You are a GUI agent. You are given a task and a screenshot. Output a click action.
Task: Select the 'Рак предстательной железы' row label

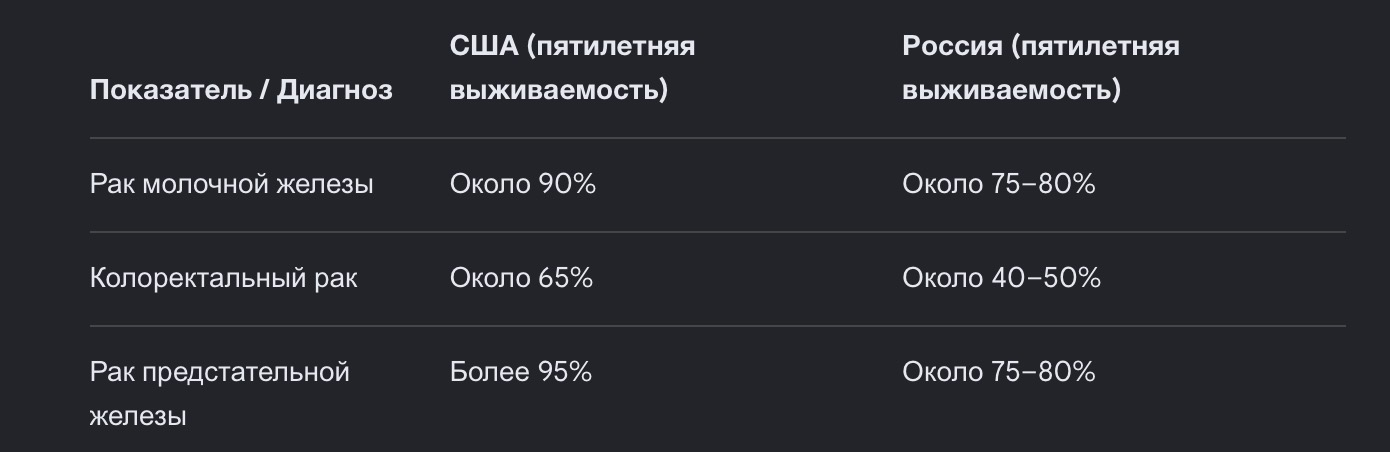pos(220,394)
